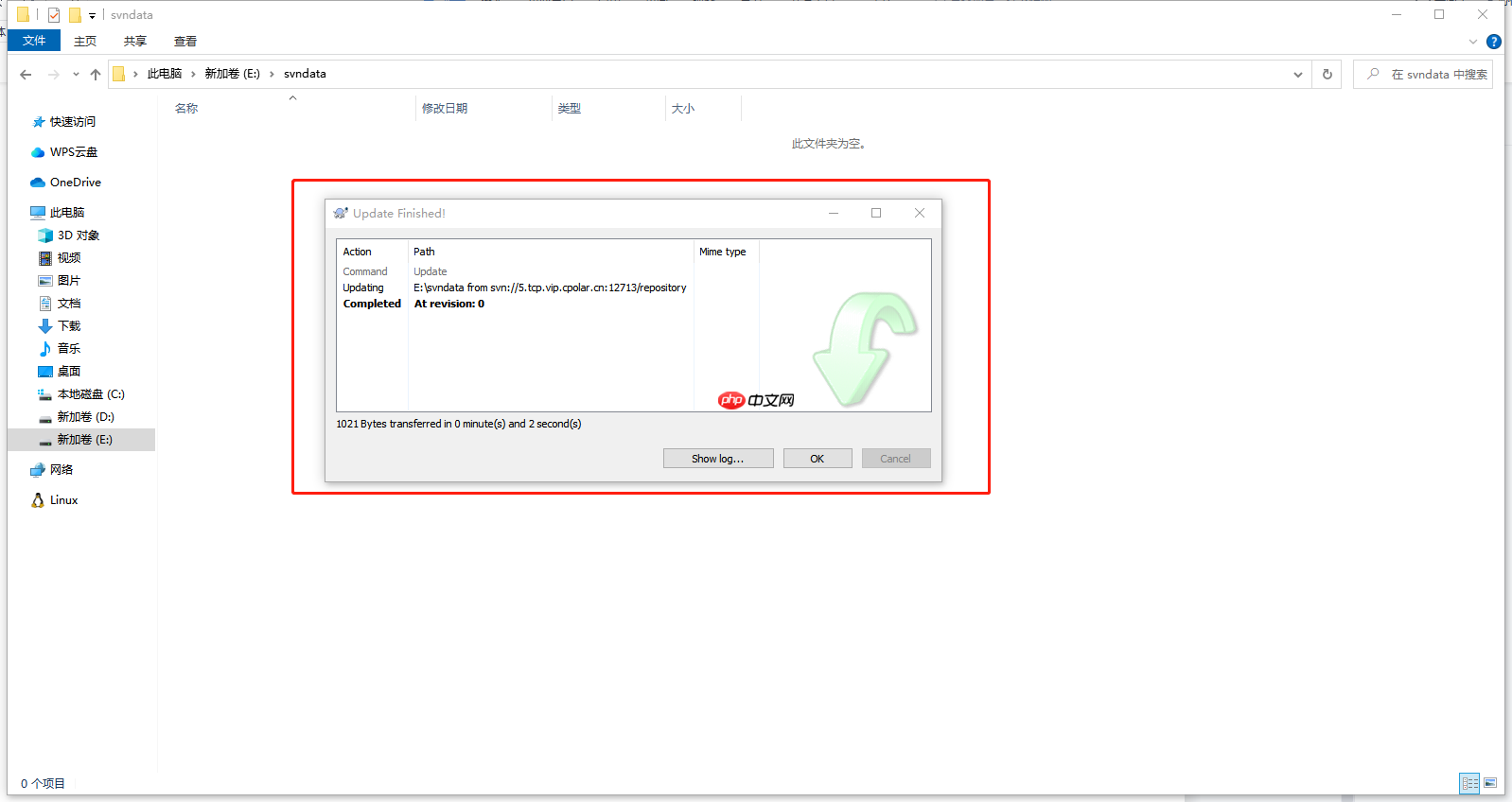The height and width of the screenshot is (802, 1512).
Task: Expand chevron after 此电脑 in address bar
Action: (193, 74)
